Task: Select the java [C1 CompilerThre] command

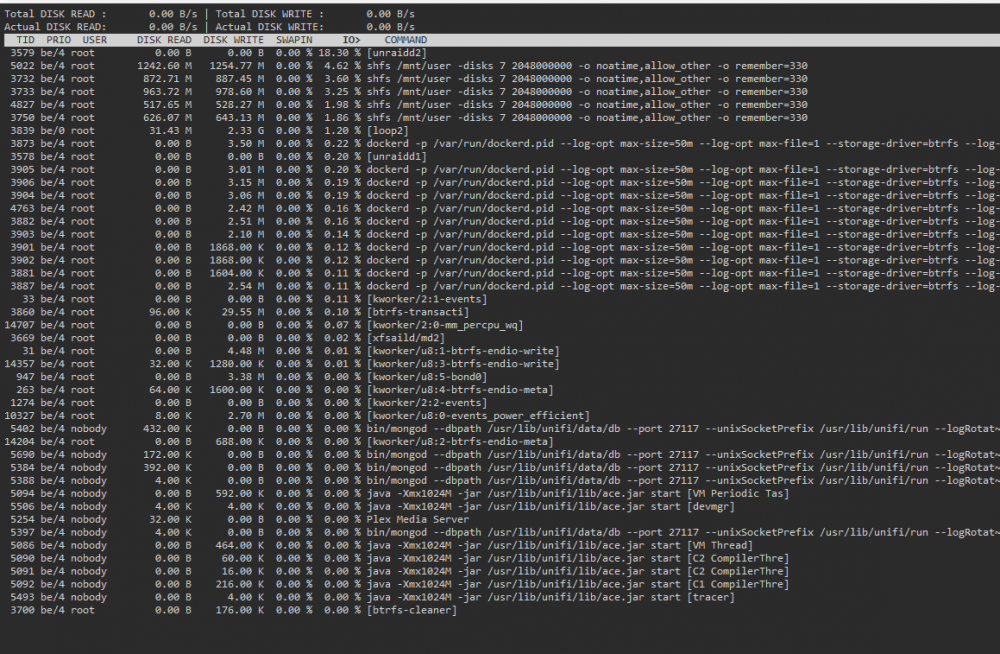Action: (x=578, y=584)
